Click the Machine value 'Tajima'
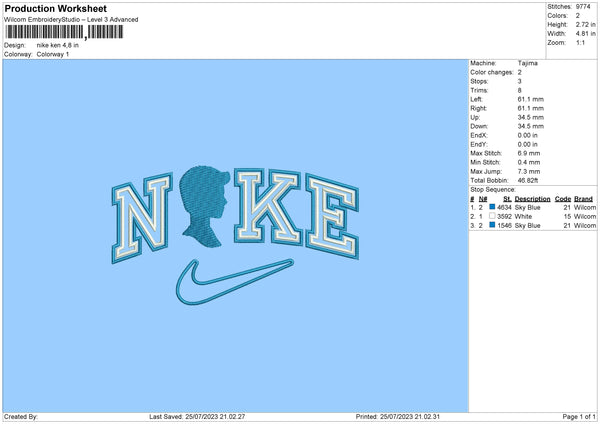This screenshot has width=600, height=424. click(528, 63)
